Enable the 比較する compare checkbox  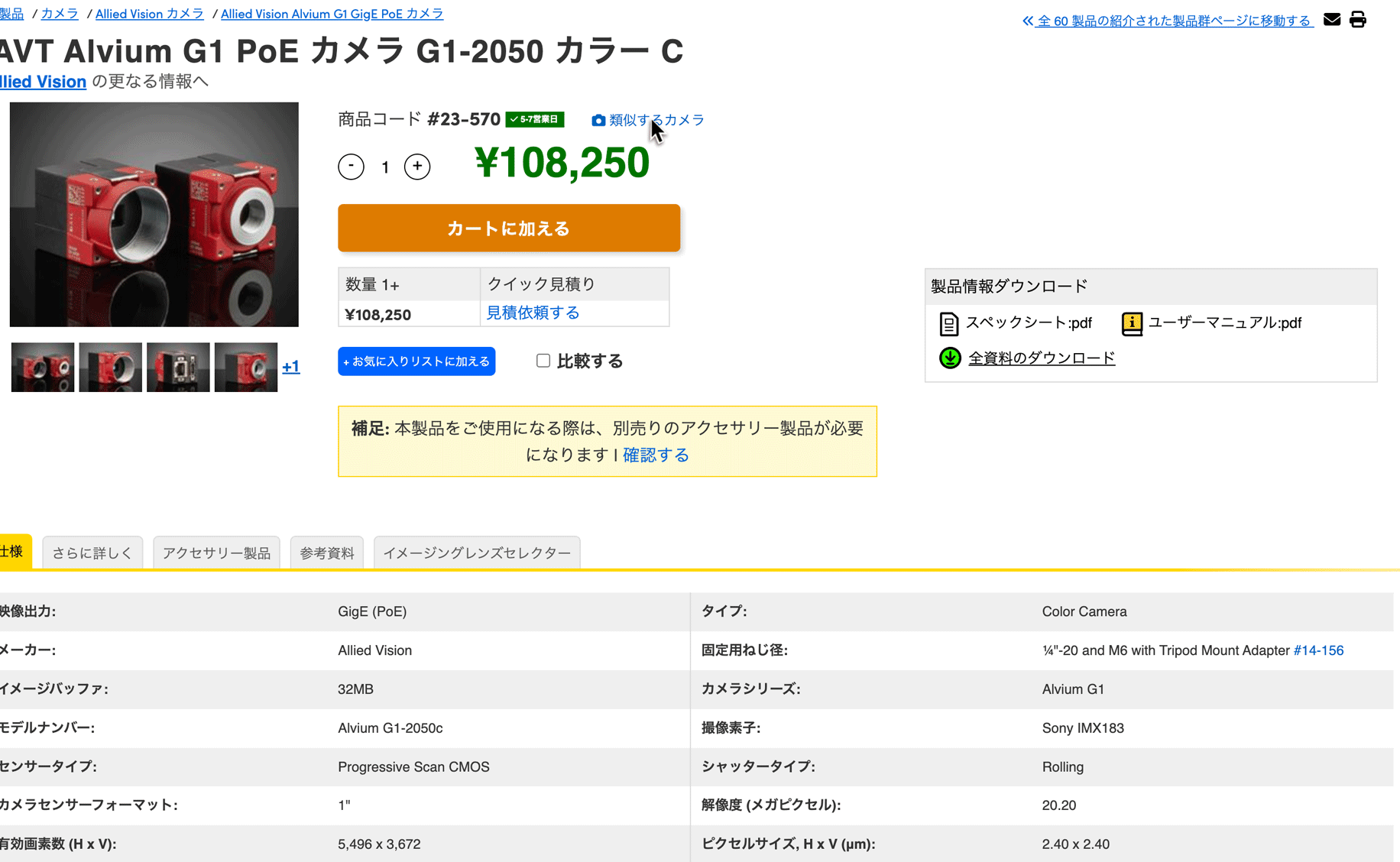pos(543,361)
